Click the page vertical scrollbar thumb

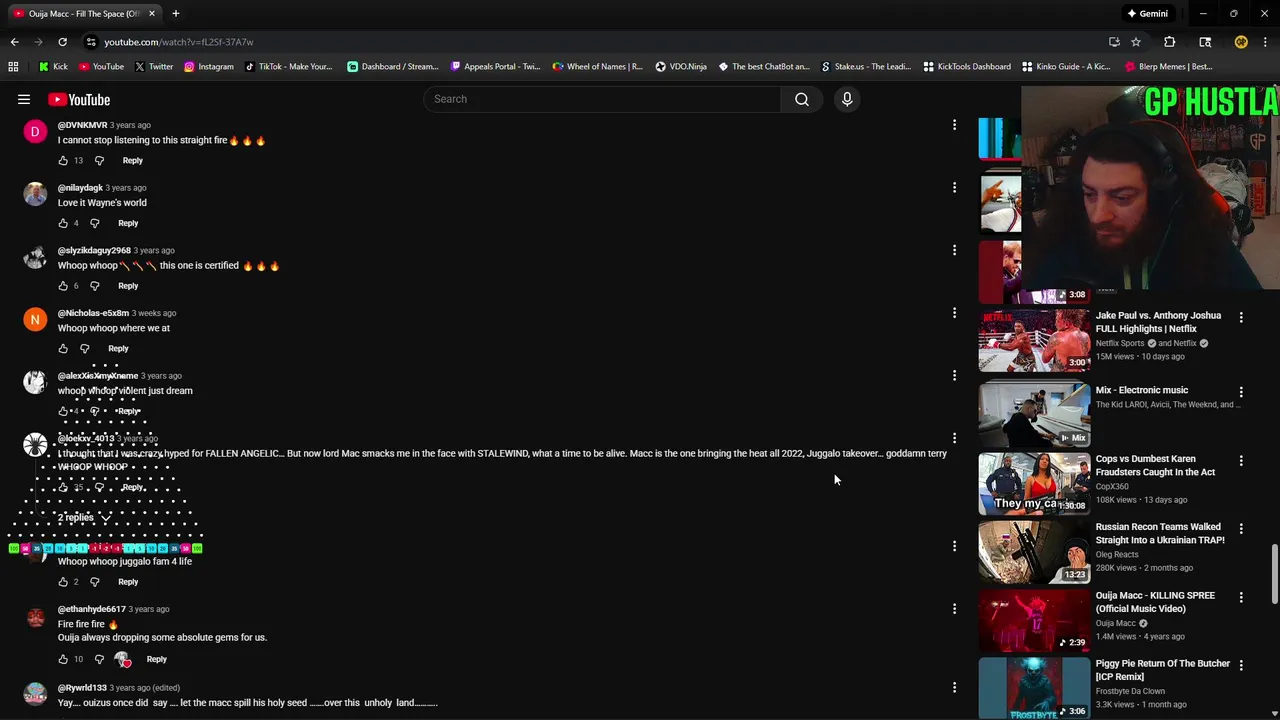click(x=1275, y=574)
